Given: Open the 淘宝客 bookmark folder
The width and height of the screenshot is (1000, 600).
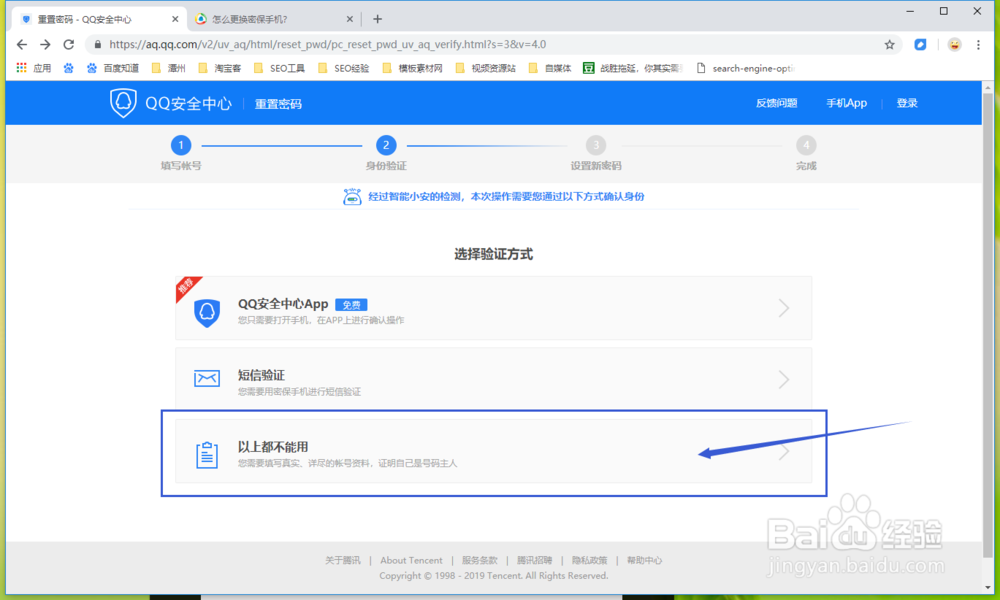Looking at the screenshot, I should [x=220, y=68].
